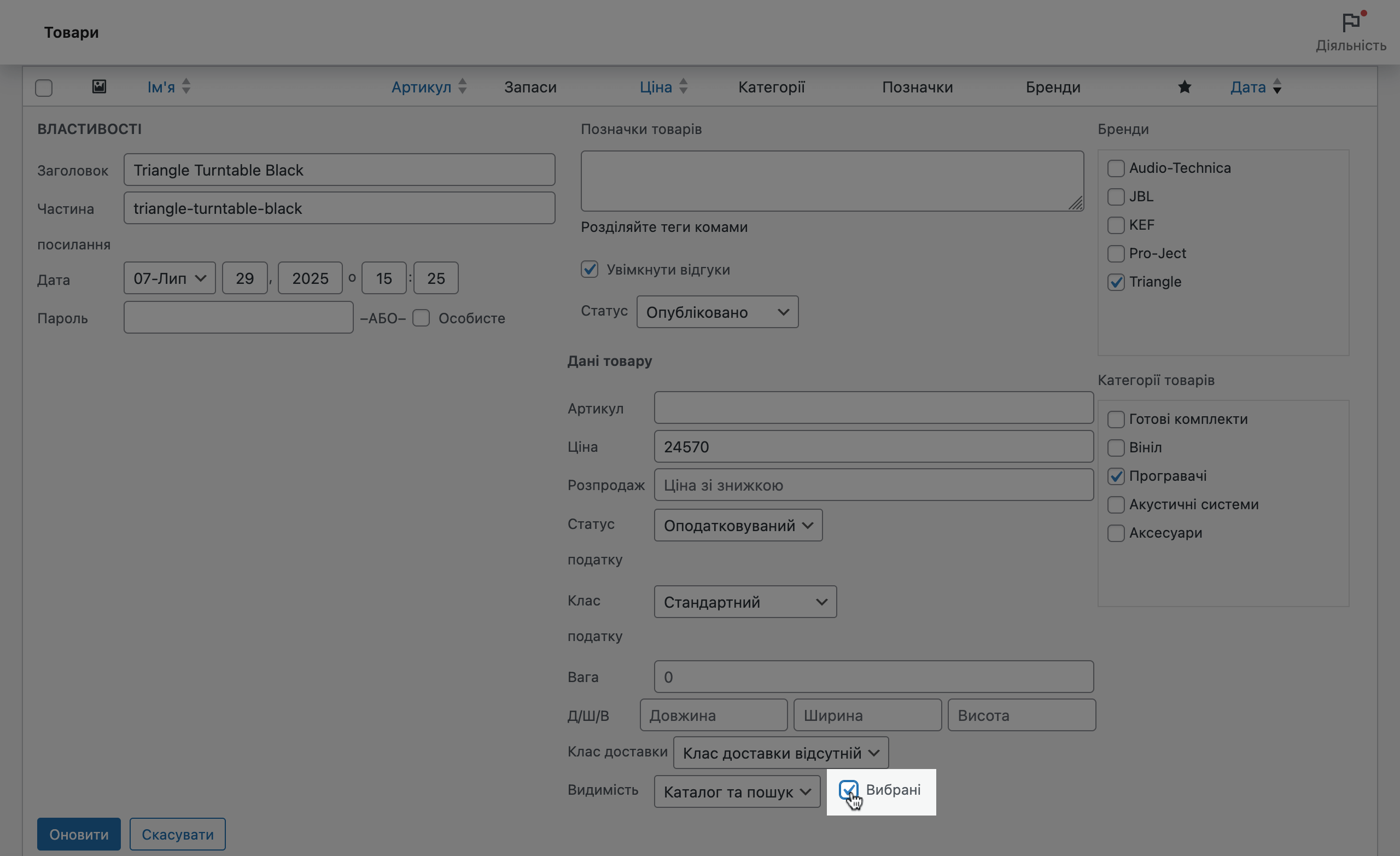Sort by name using arrows beside Ім'я
Image resolution: width=1400 pixels, height=856 pixels.
[x=186, y=87]
